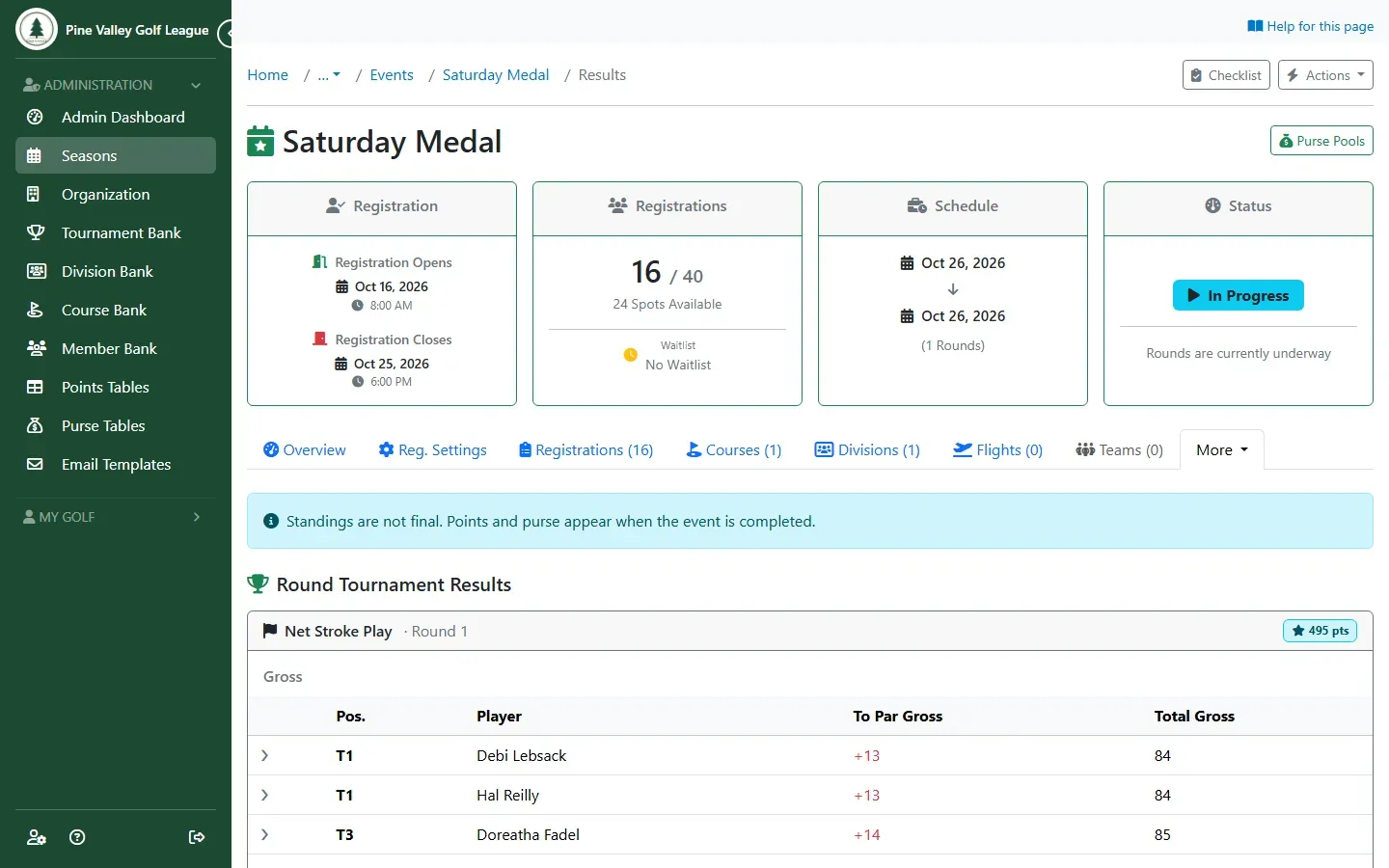The height and width of the screenshot is (868, 1389).
Task: Click the Pine Valley Golf League logo
Action: [37, 29]
